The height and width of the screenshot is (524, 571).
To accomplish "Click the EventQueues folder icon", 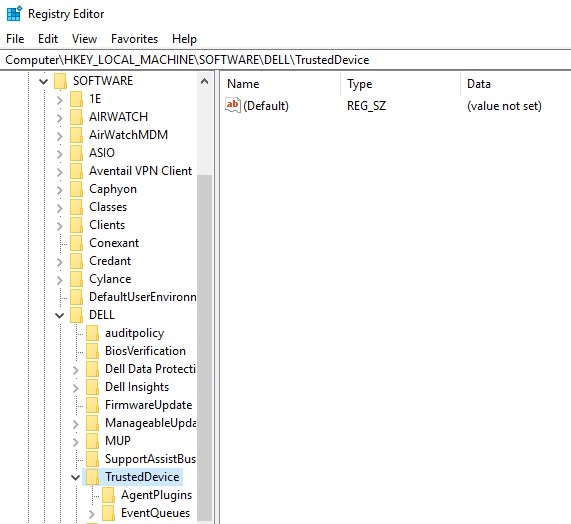I will tap(109, 513).
